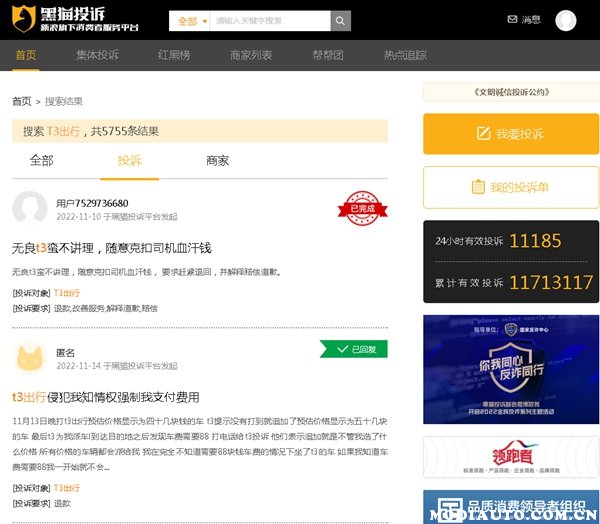This screenshot has width=600, height=524.
Task: Click second complaint description paragraph
Action: tap(200, 444)
